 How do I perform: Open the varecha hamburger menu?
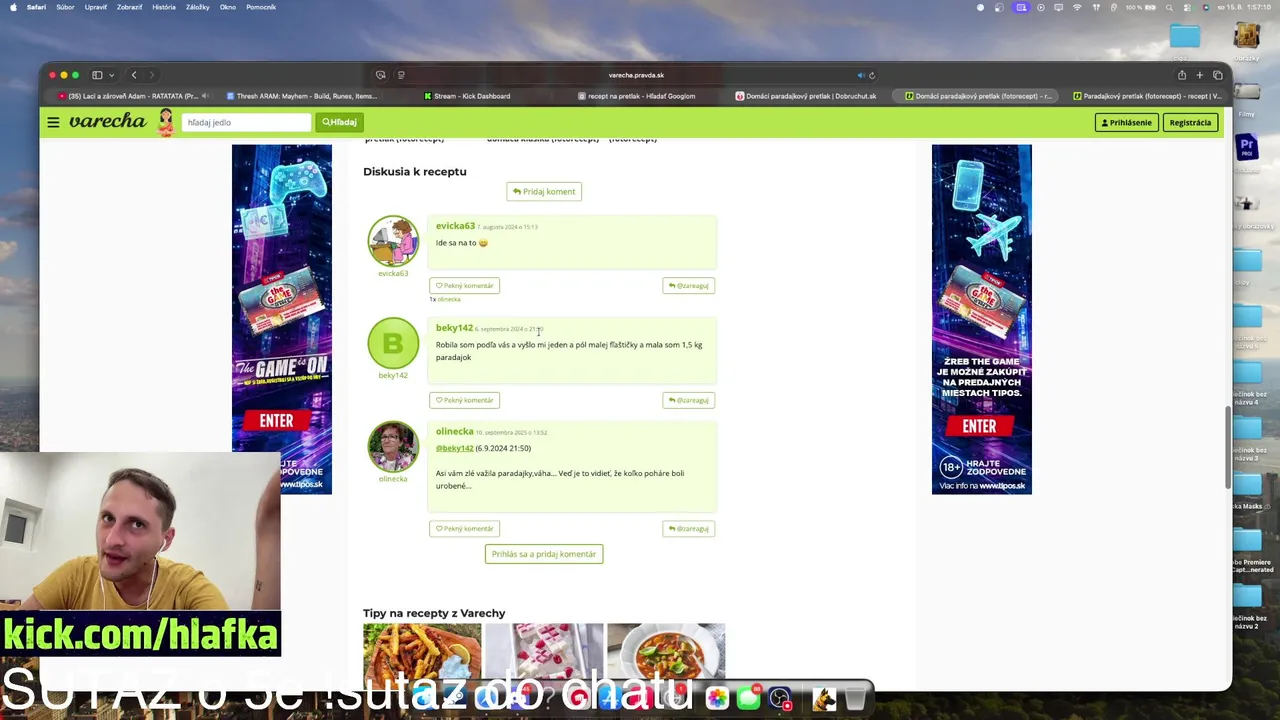(x=53, y=122)
